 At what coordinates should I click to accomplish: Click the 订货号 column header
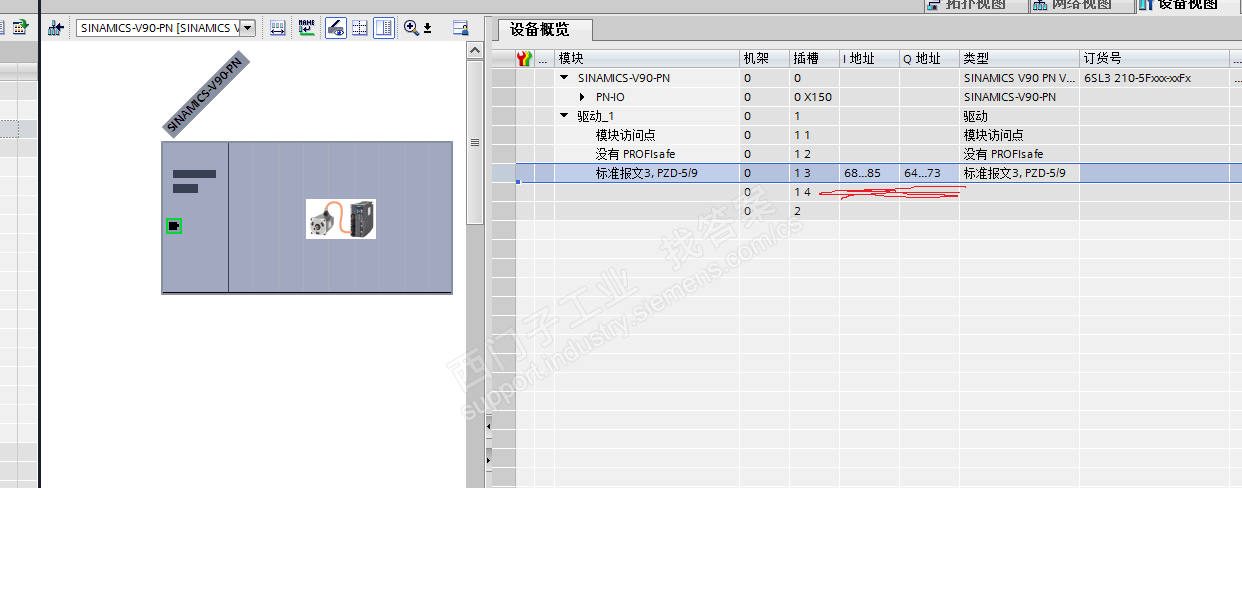click(1154, 59)
